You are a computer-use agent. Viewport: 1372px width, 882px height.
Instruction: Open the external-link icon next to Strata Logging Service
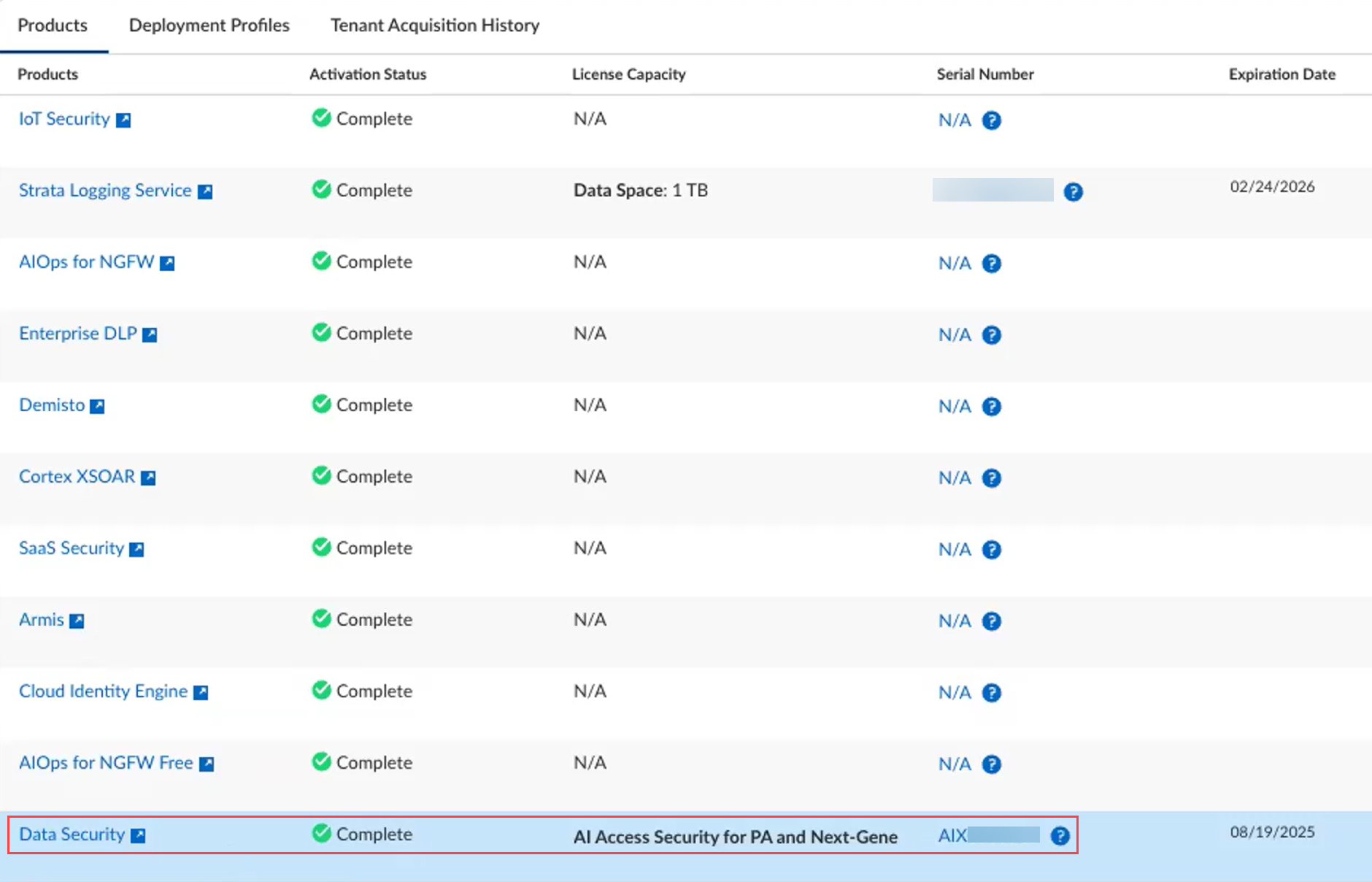point(205,192)
